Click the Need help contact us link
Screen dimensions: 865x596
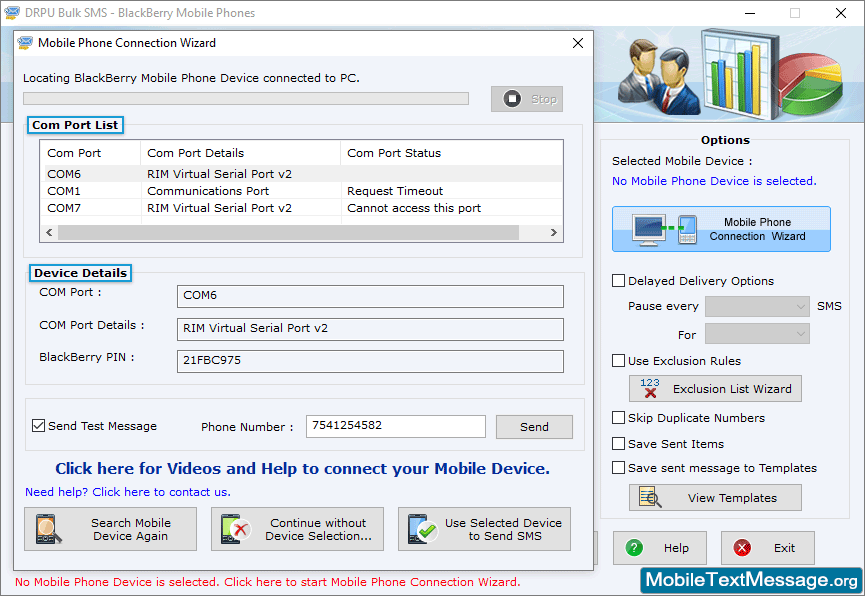pos(128,492)
